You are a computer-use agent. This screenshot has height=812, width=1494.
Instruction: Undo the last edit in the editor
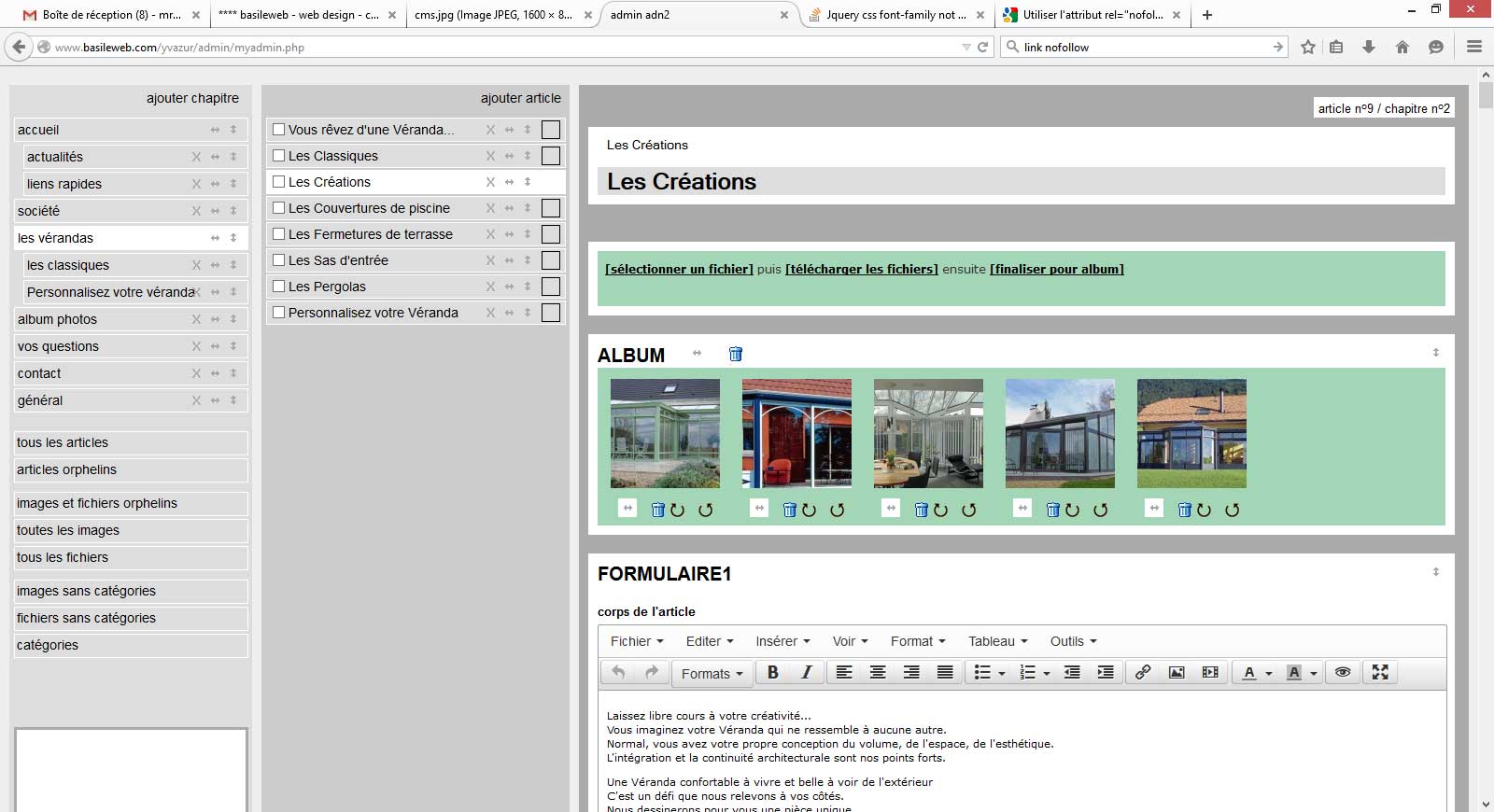point(618,672)
